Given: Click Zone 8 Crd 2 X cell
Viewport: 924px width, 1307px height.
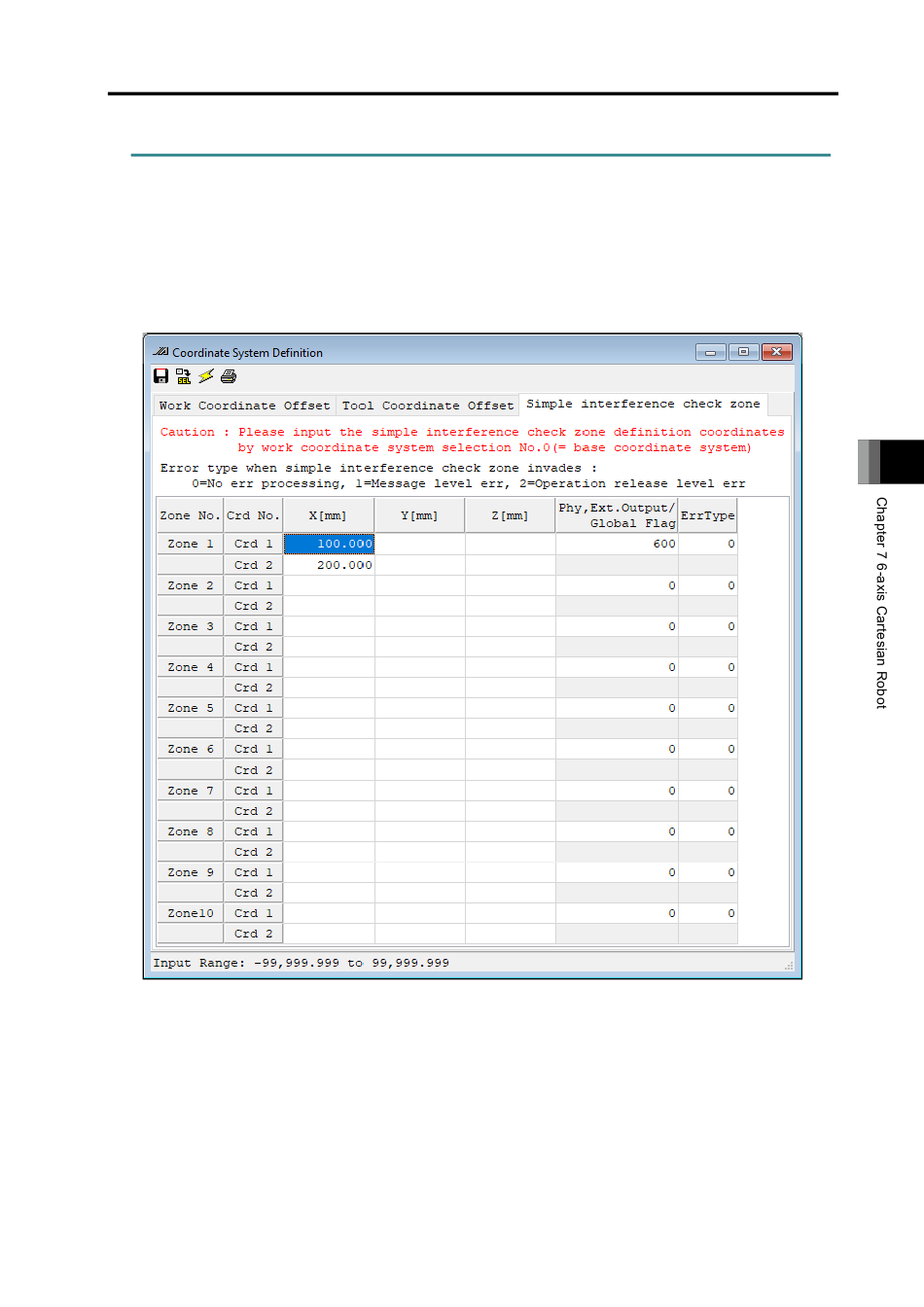Looking at the screenshot, I should pos(329,852).
